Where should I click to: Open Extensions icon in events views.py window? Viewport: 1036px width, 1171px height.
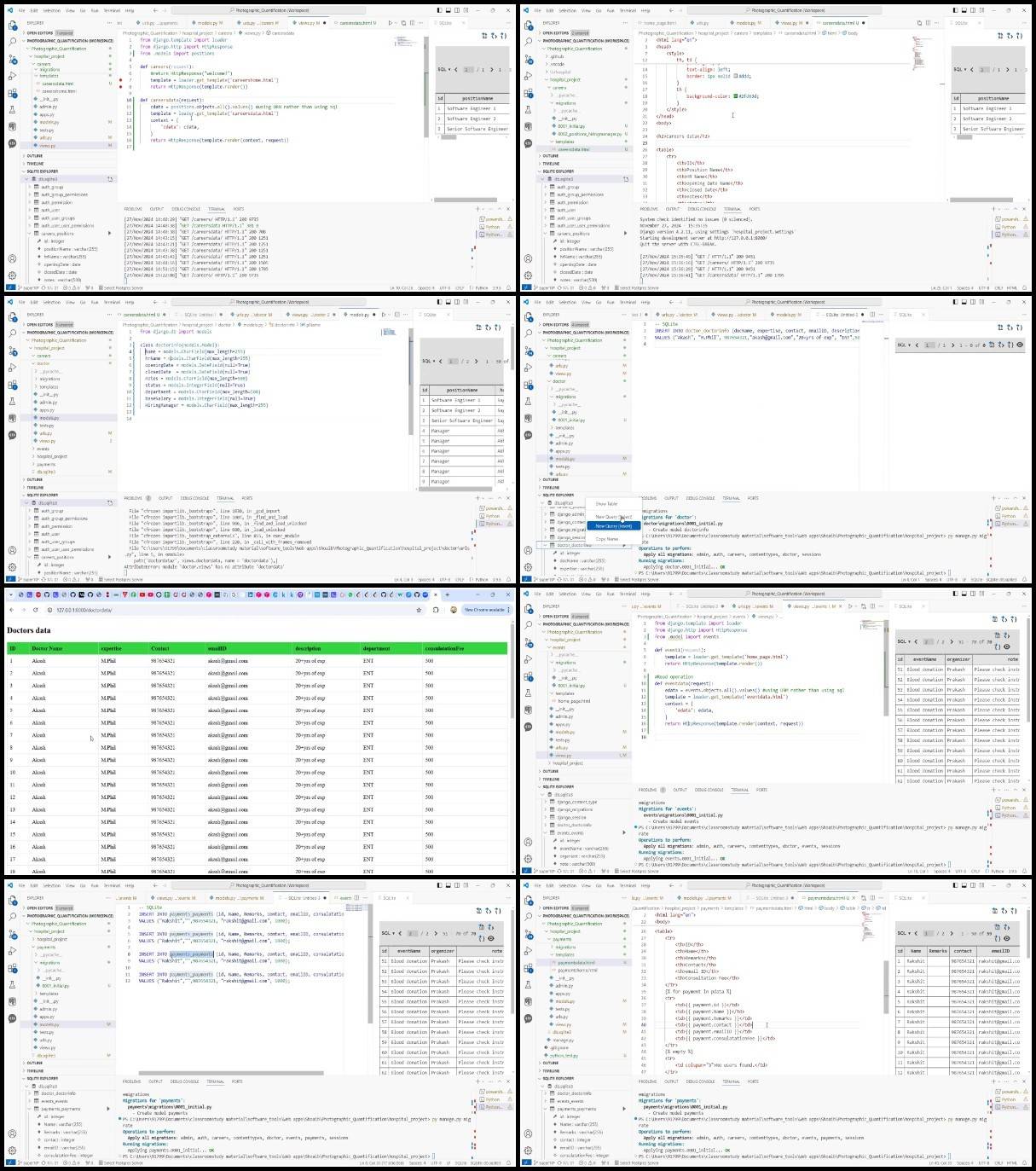click(528, 675)
